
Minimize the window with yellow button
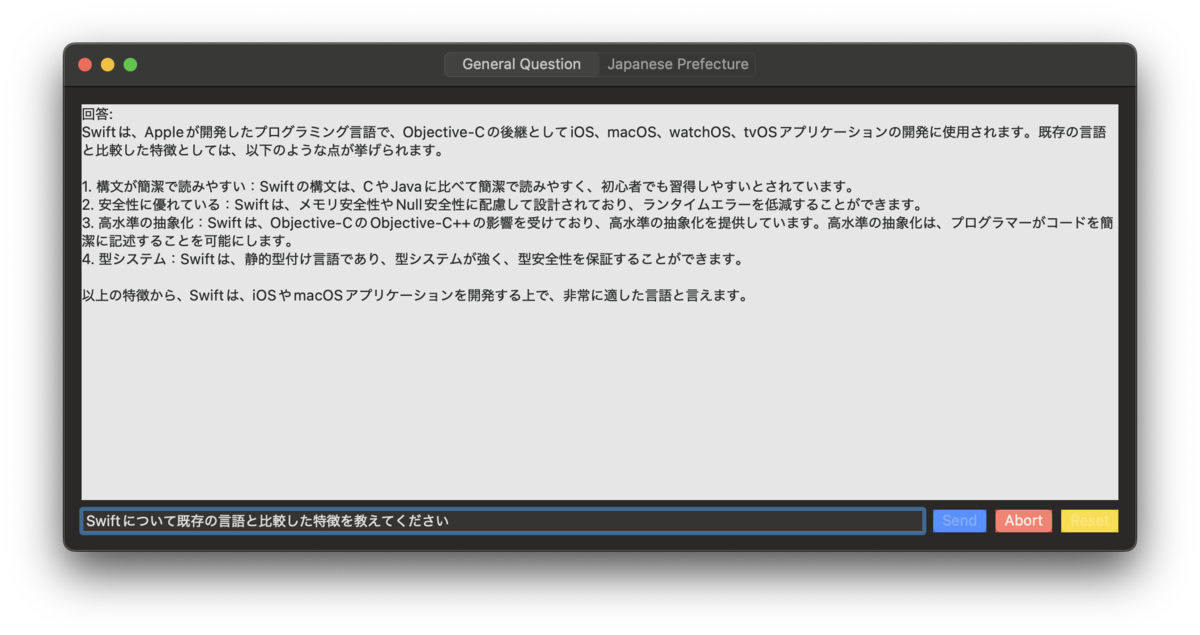click(108, 65)
